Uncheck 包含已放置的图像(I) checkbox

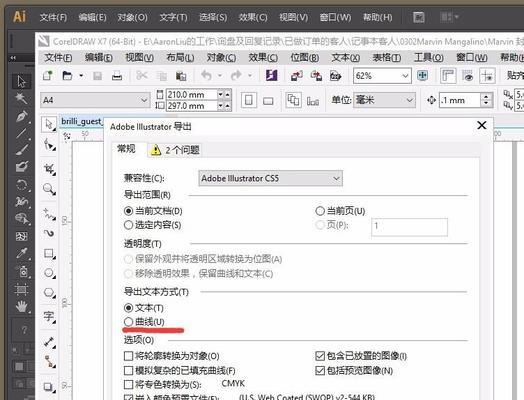(320, 356)
